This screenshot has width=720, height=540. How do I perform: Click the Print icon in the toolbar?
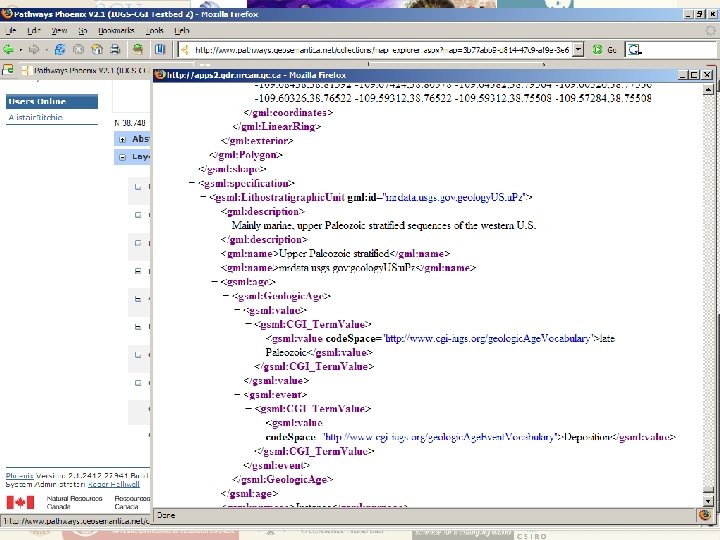(x=115, y=49)
